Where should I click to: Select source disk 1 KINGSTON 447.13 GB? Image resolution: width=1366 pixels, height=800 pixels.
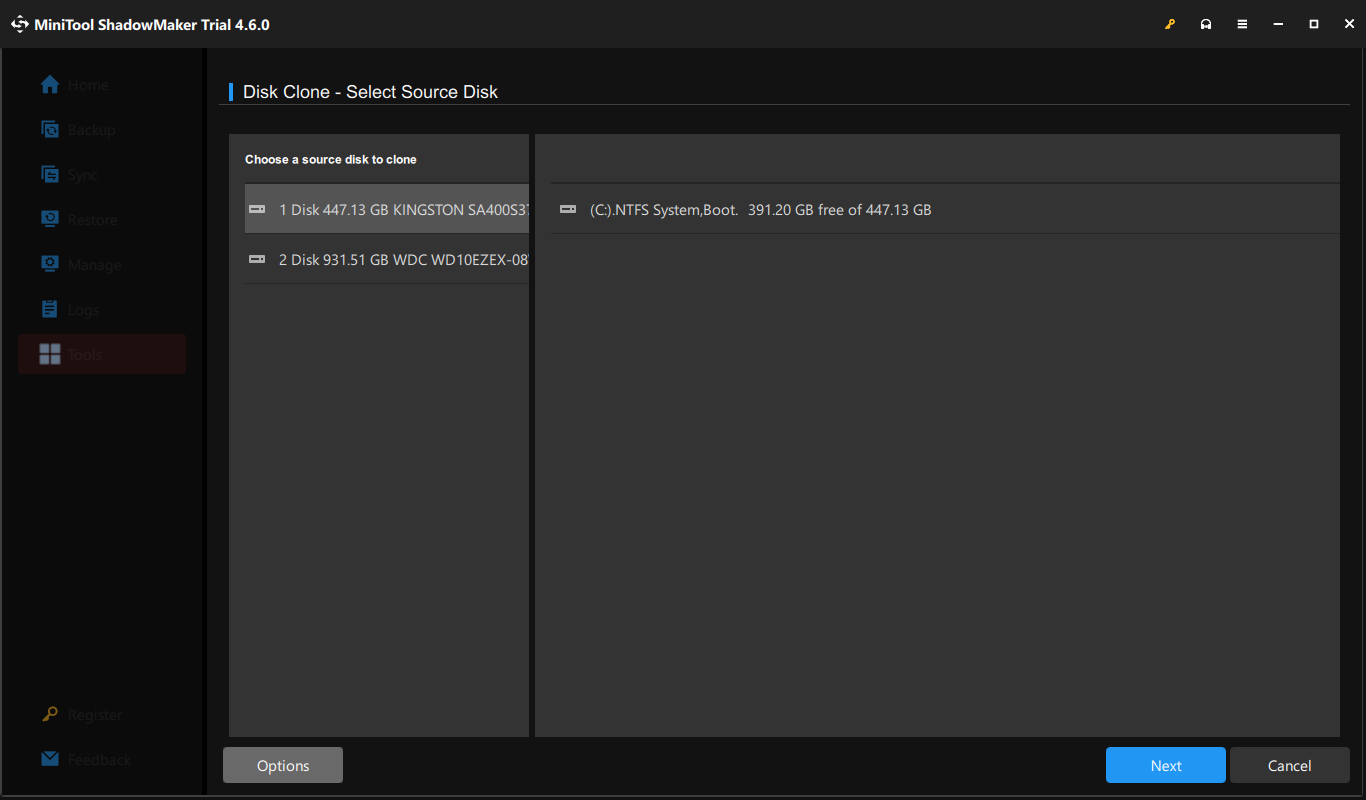(387, 209)
